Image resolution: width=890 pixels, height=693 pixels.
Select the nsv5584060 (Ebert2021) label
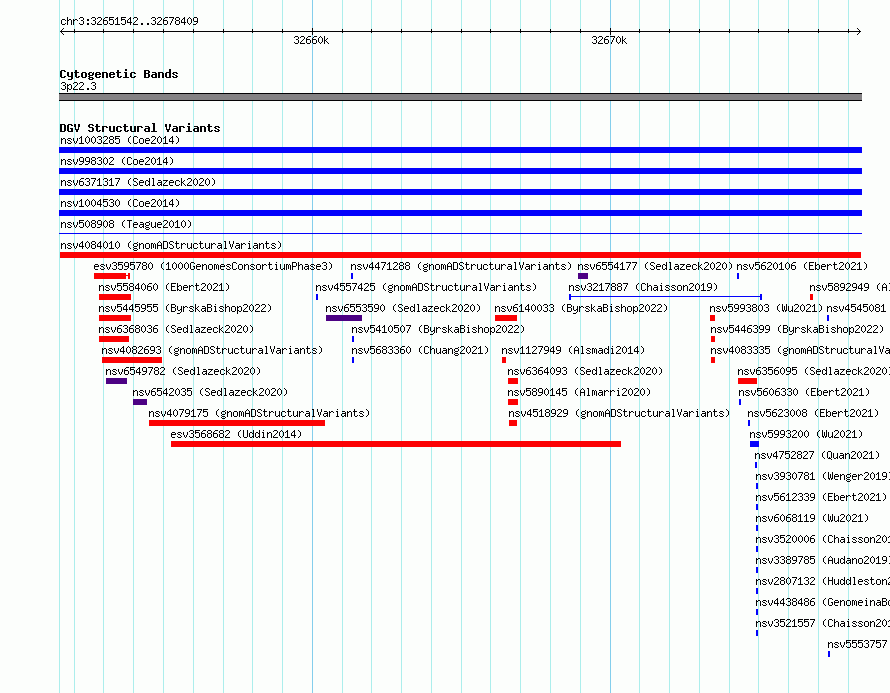(164, 287)
